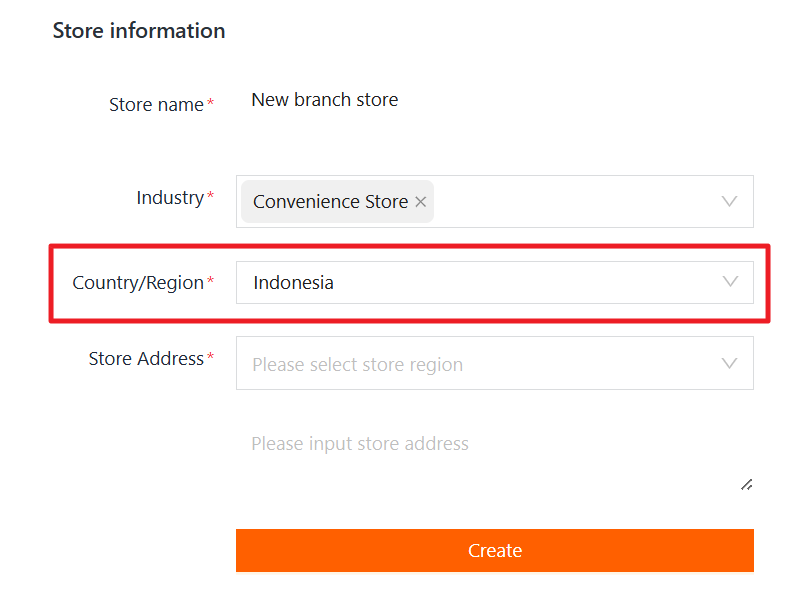Remove the Convenience Store industry tag
Image resolution: width=800 pixels, height=594 pixels.
[421, 202]
